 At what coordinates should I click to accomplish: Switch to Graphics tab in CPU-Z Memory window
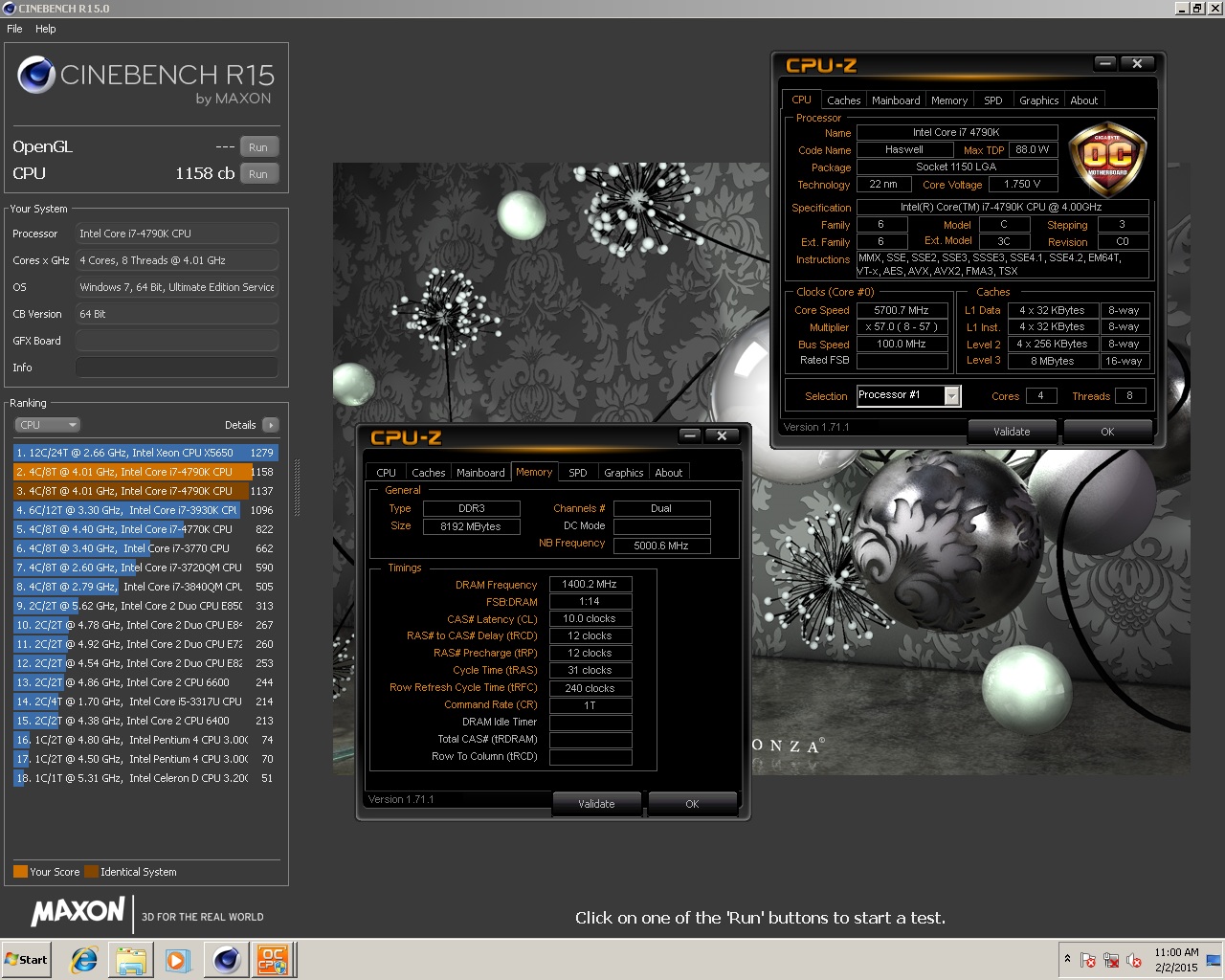tap(623, 473)
